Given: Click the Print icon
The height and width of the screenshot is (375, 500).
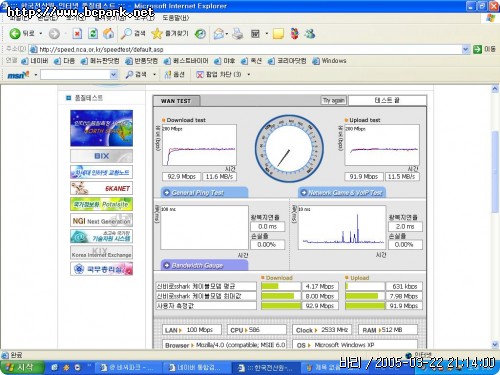Looking at the screenshot, I should click(238, 33).
